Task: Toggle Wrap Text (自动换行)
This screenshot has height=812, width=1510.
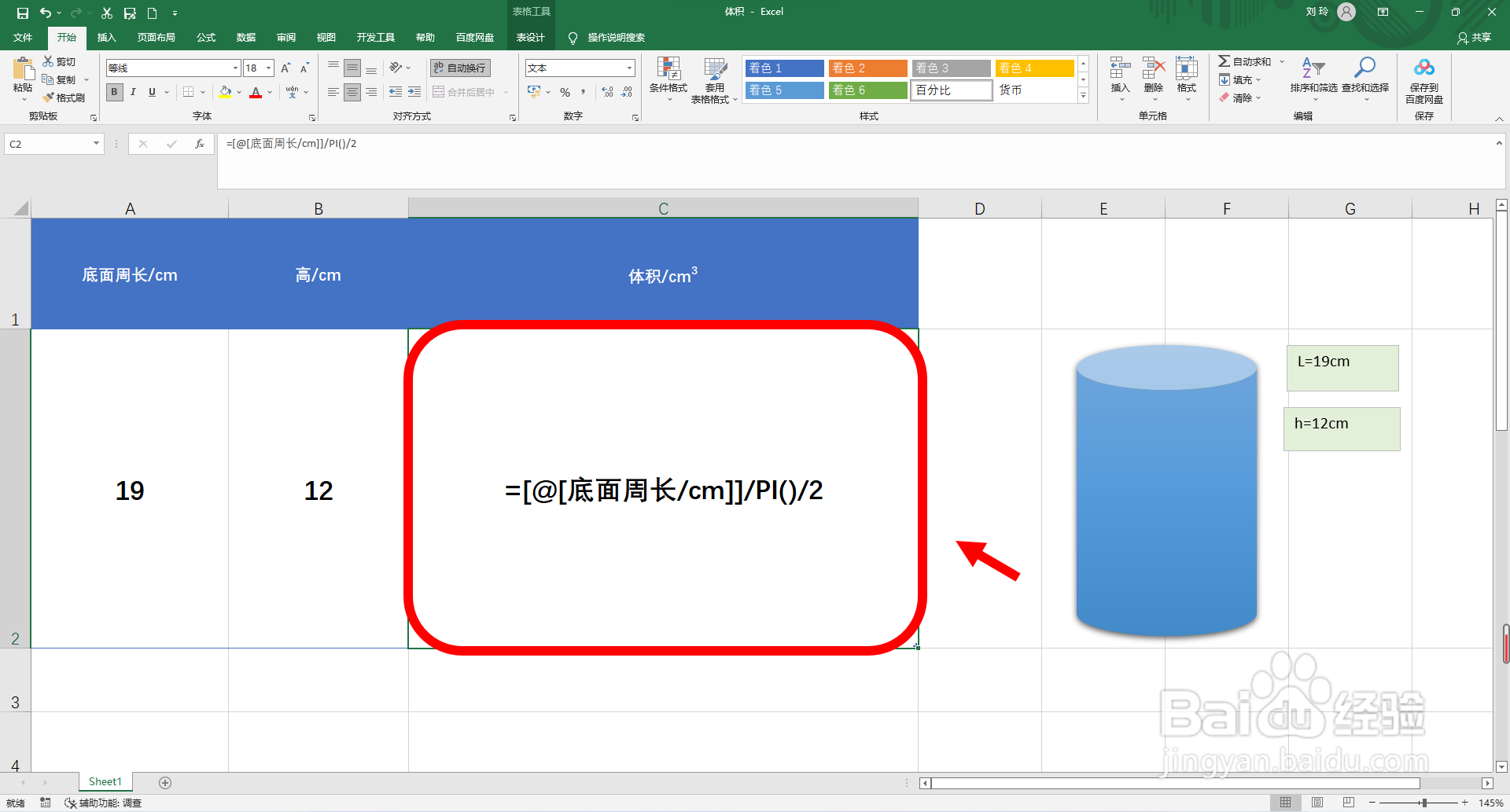Action: (x=461, y=68)
